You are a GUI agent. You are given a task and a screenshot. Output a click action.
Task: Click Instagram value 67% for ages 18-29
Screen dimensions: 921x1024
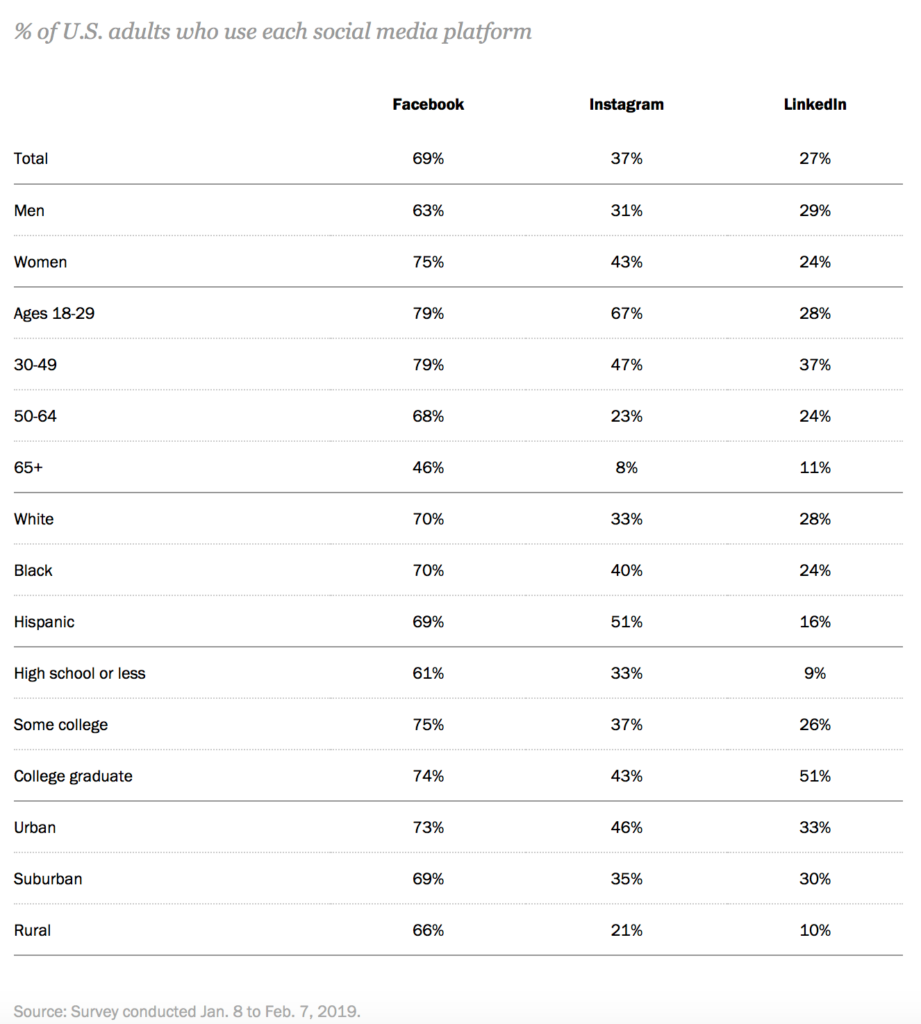(626, 313)
